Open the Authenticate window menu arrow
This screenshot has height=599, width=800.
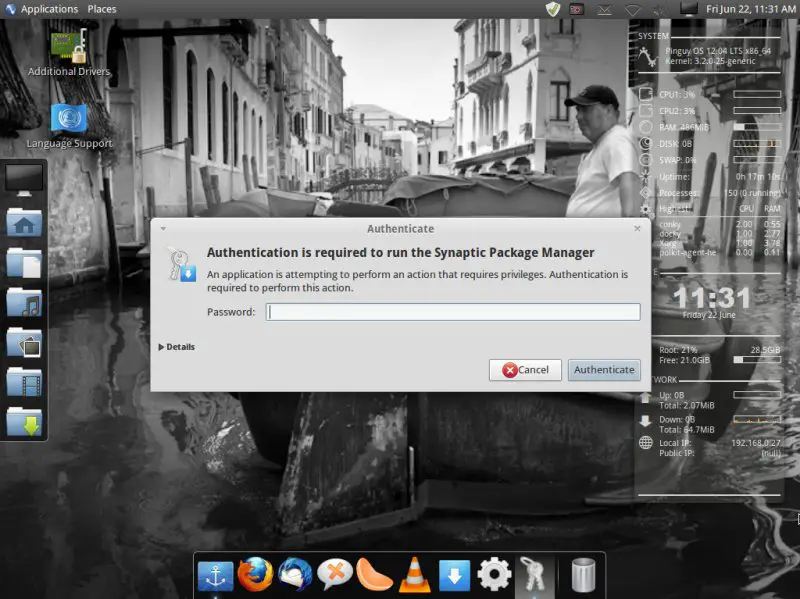[163, 229]
